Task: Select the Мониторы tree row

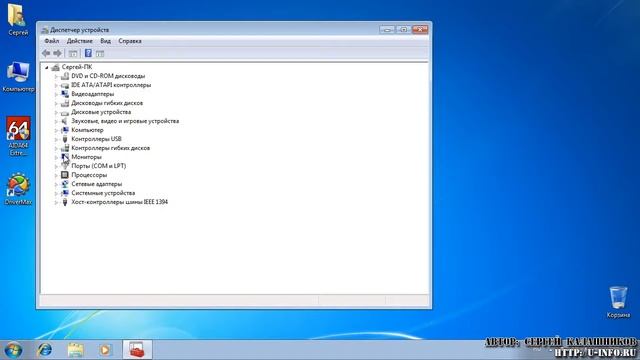Action: click(x=86, y=157)
